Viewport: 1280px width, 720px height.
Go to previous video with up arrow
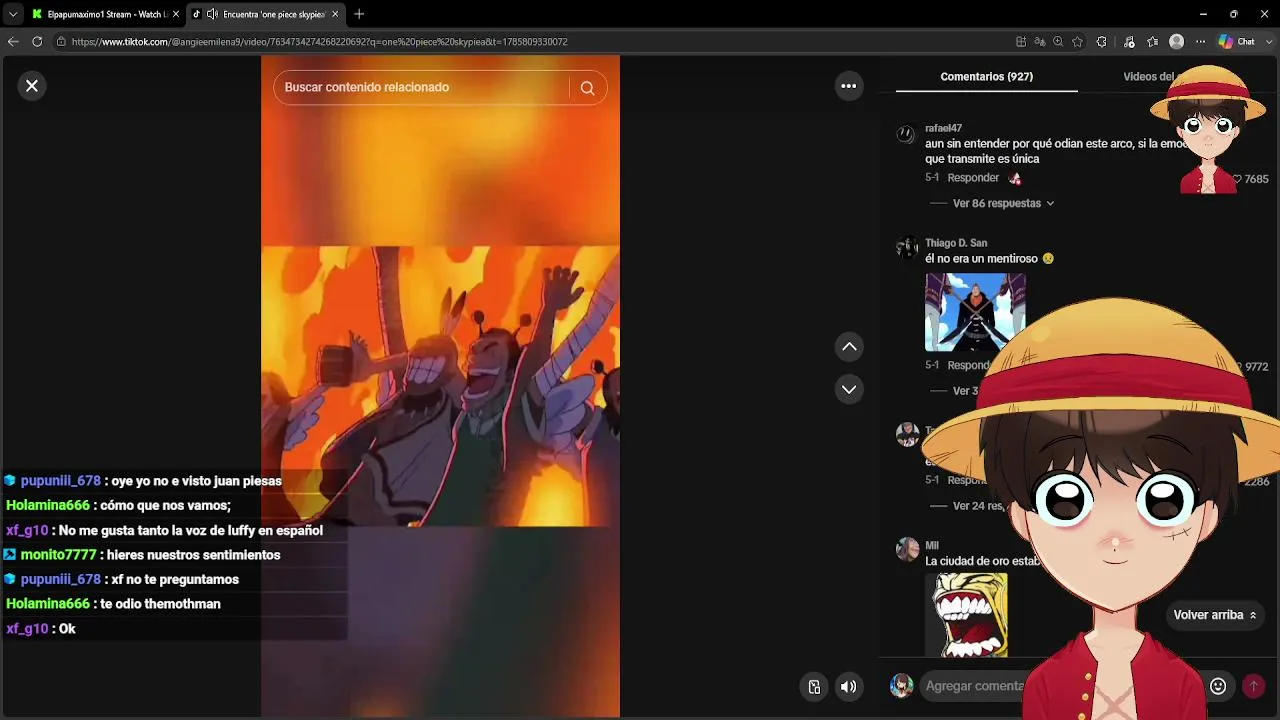849,347
